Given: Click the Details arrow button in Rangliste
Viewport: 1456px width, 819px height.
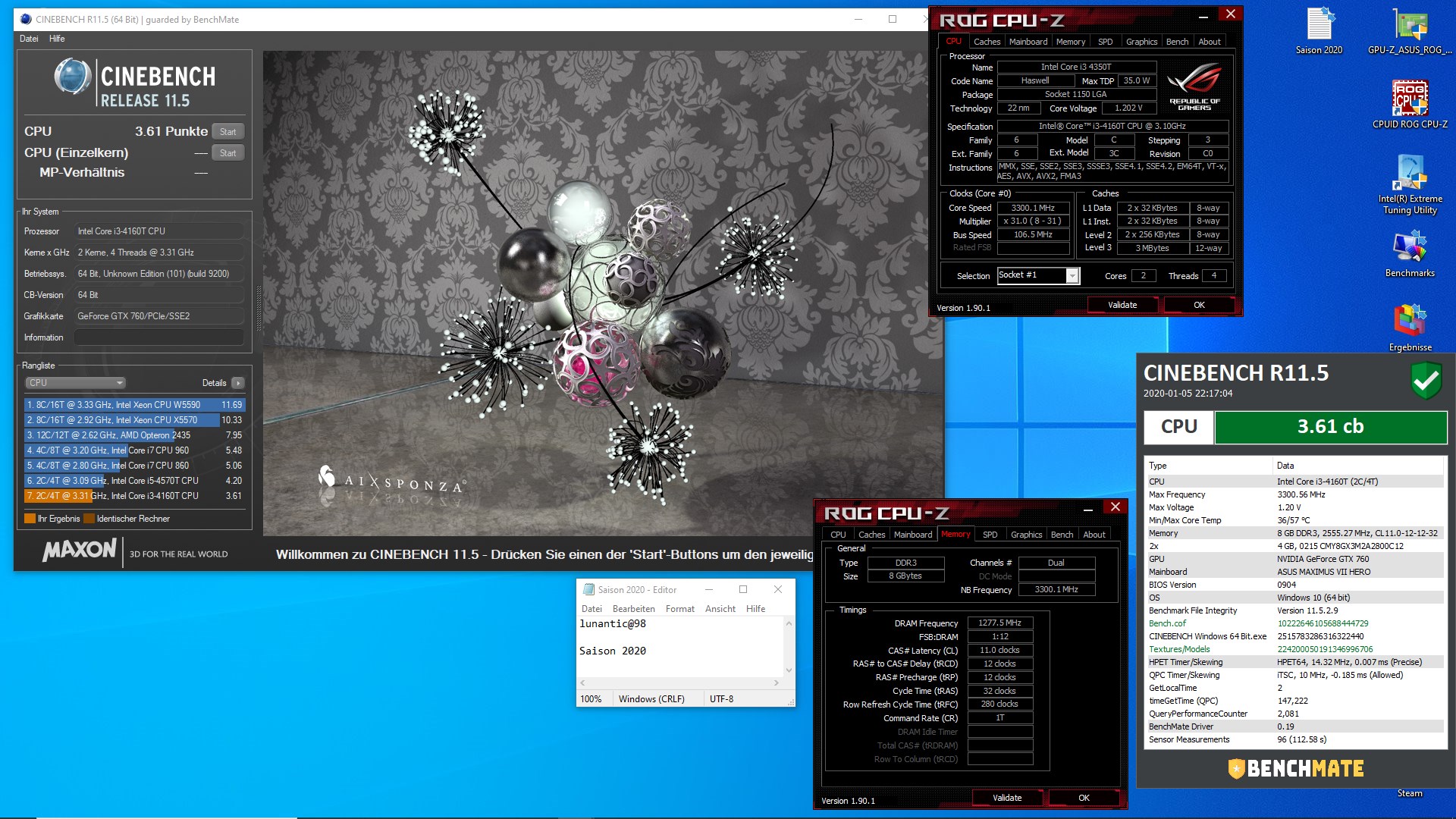Looking at the screenshot, I should (x=238, y=383).
